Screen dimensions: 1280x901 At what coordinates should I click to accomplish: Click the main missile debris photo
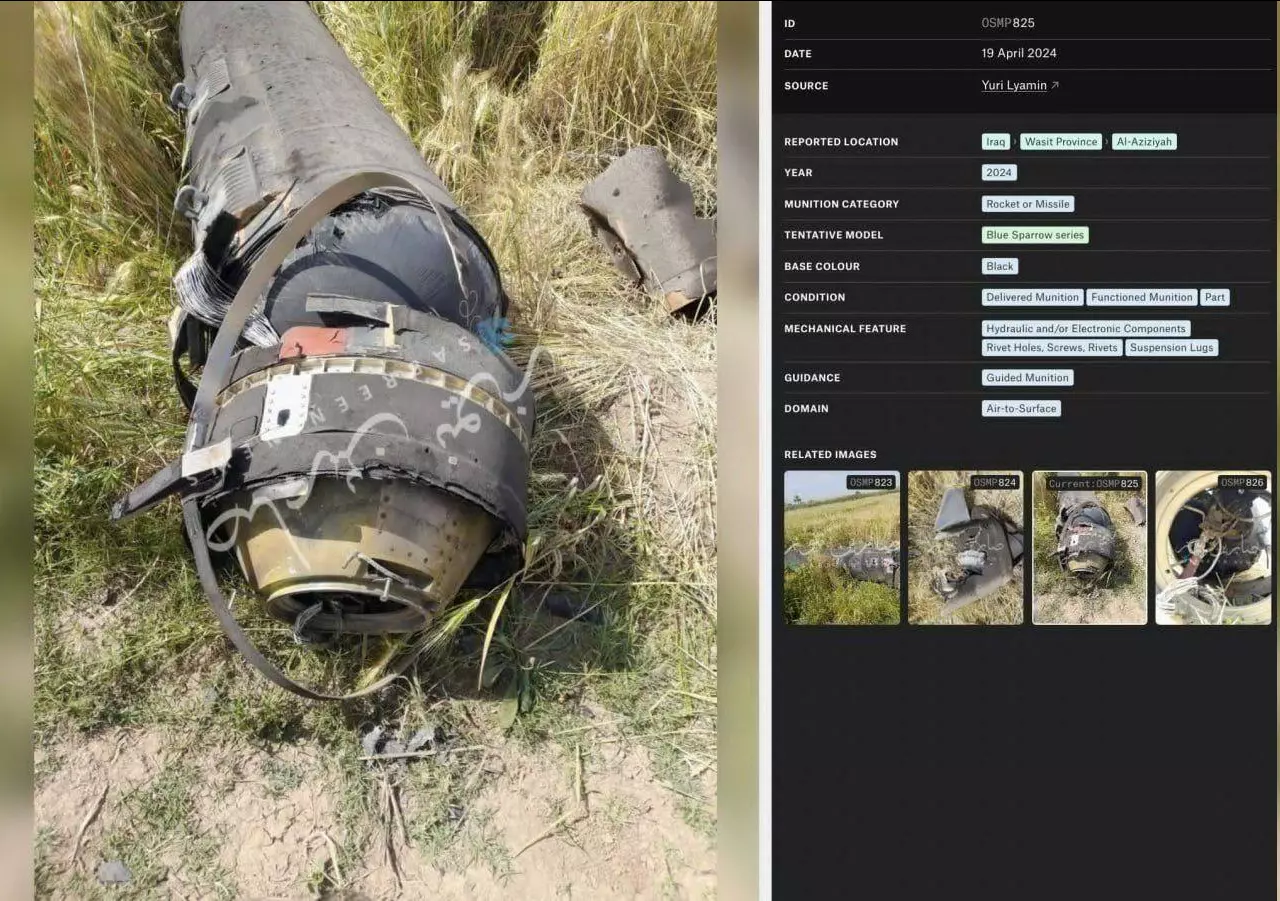point(375,450)
